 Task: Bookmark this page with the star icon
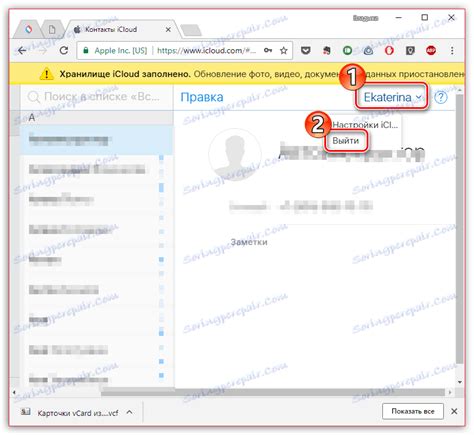(284, 51)
